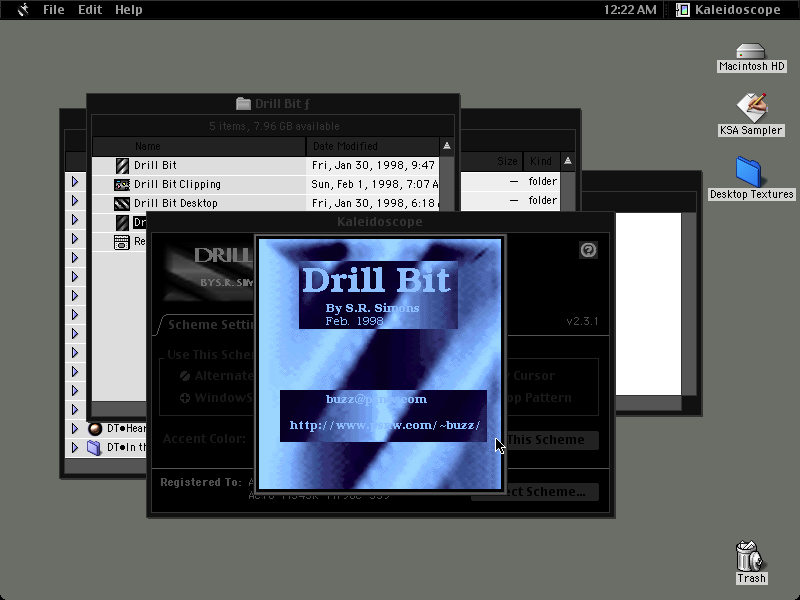Screen dimensions: 800x600
Task: Click the Kind column header in rear window
Action: pos(541,162)
